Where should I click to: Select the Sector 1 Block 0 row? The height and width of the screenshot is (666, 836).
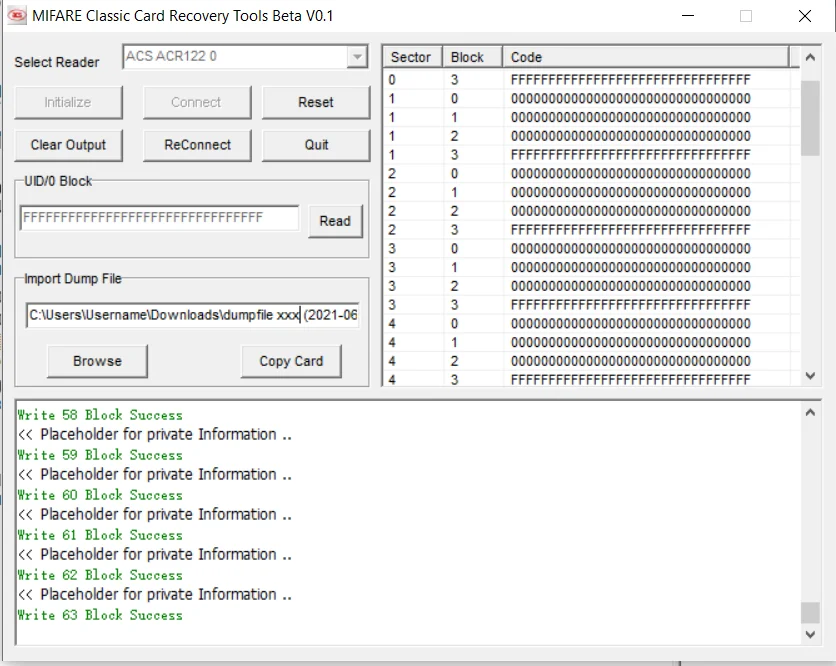[x=592, y=99]
